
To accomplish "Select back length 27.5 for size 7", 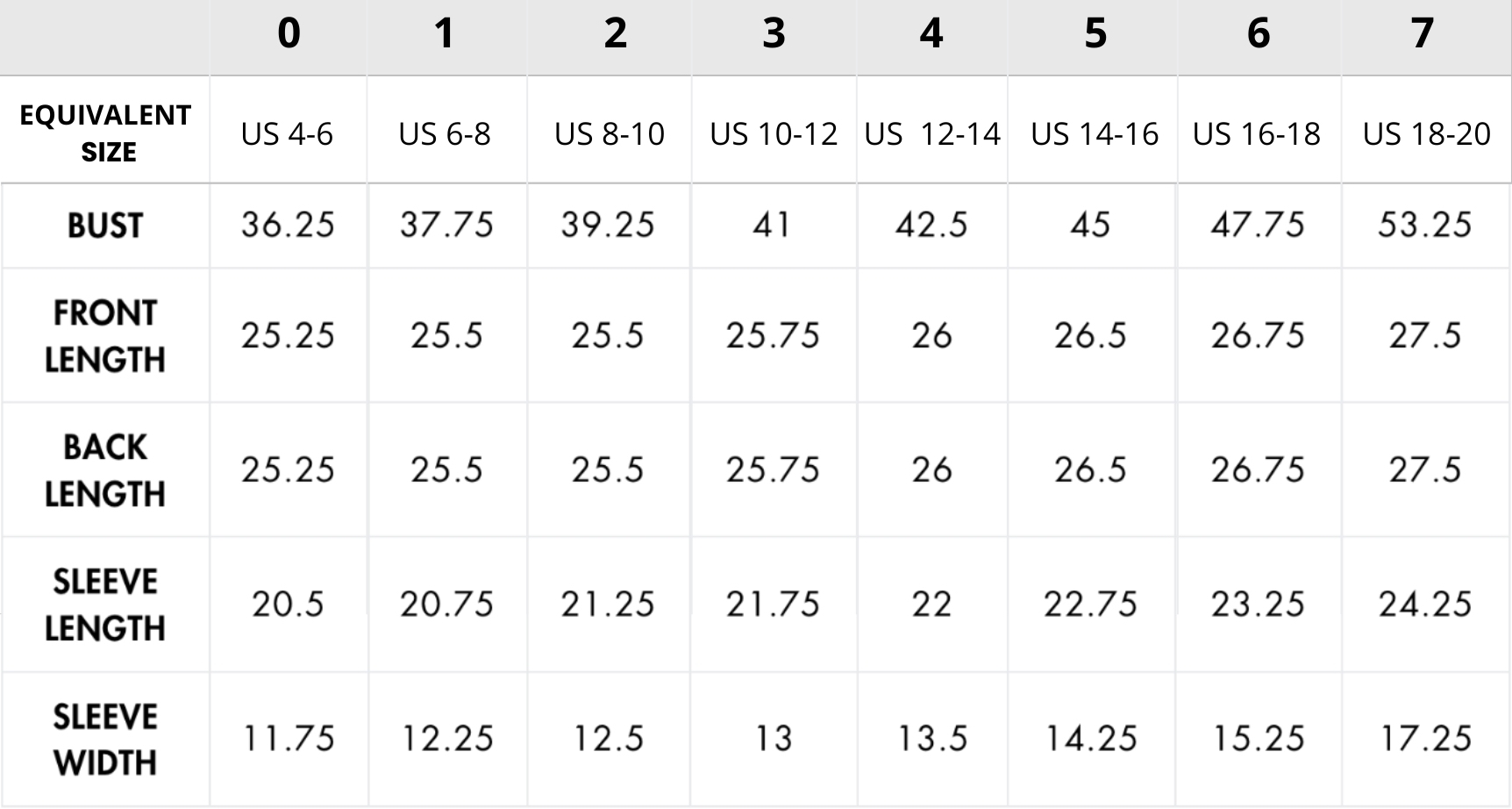I will click(1424, 470).
